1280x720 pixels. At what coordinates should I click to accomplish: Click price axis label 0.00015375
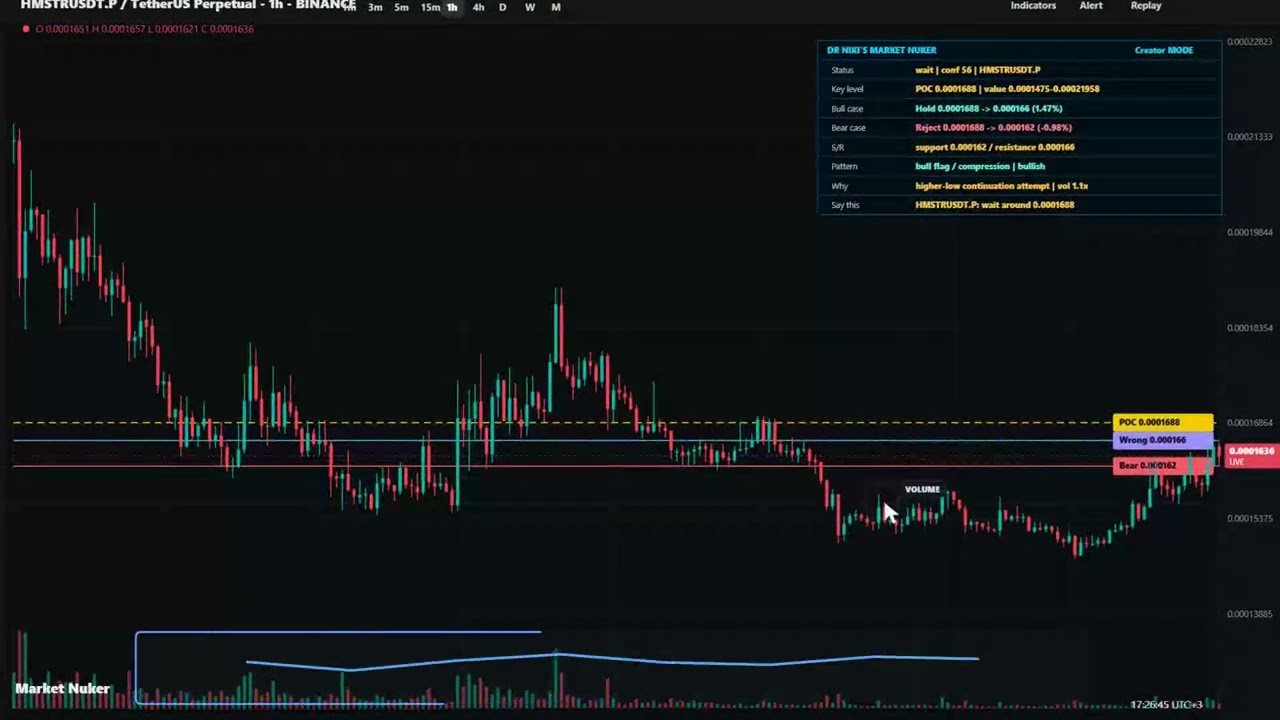click(1250, 518)
